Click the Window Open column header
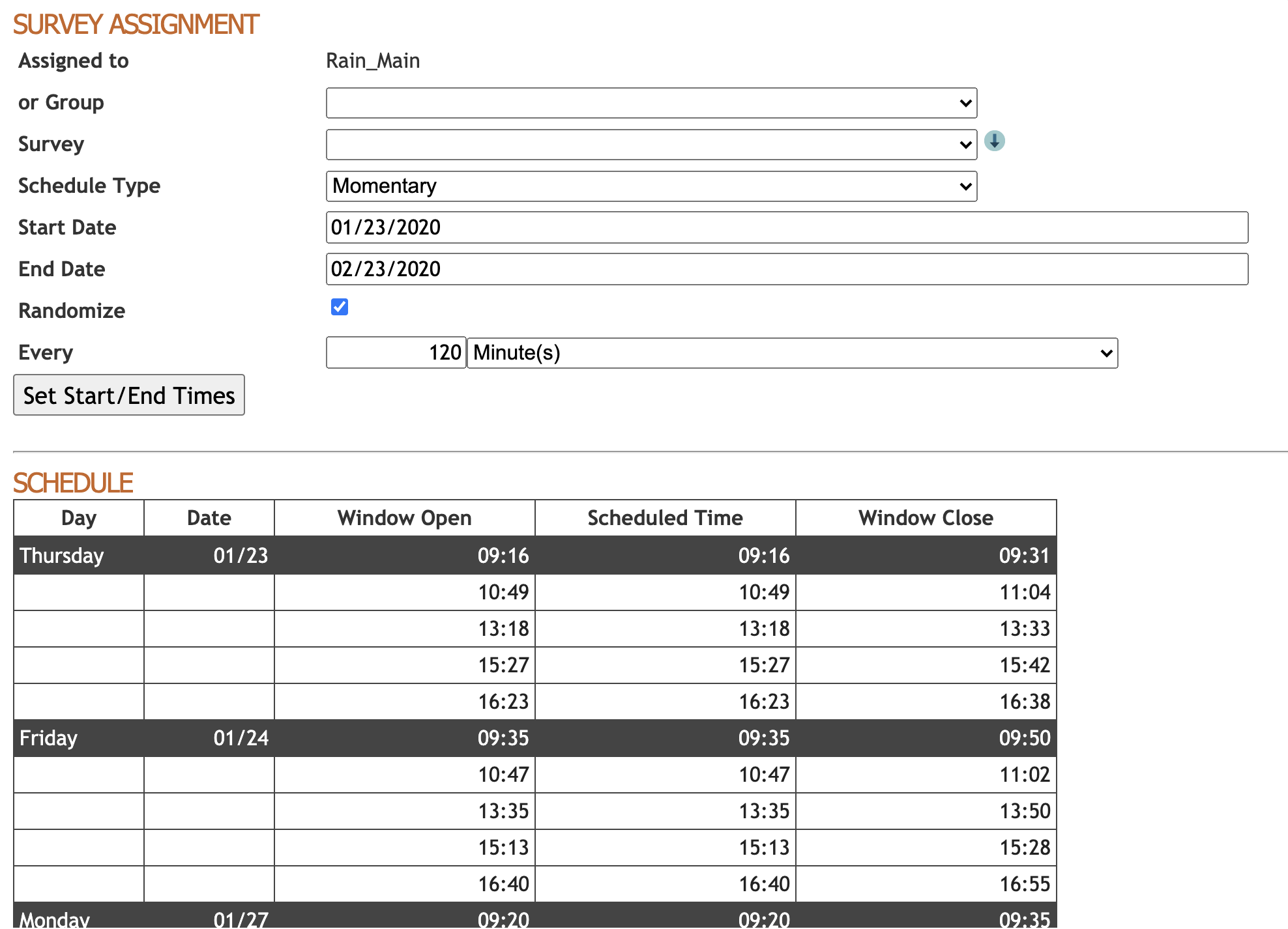 coord(404,518)
